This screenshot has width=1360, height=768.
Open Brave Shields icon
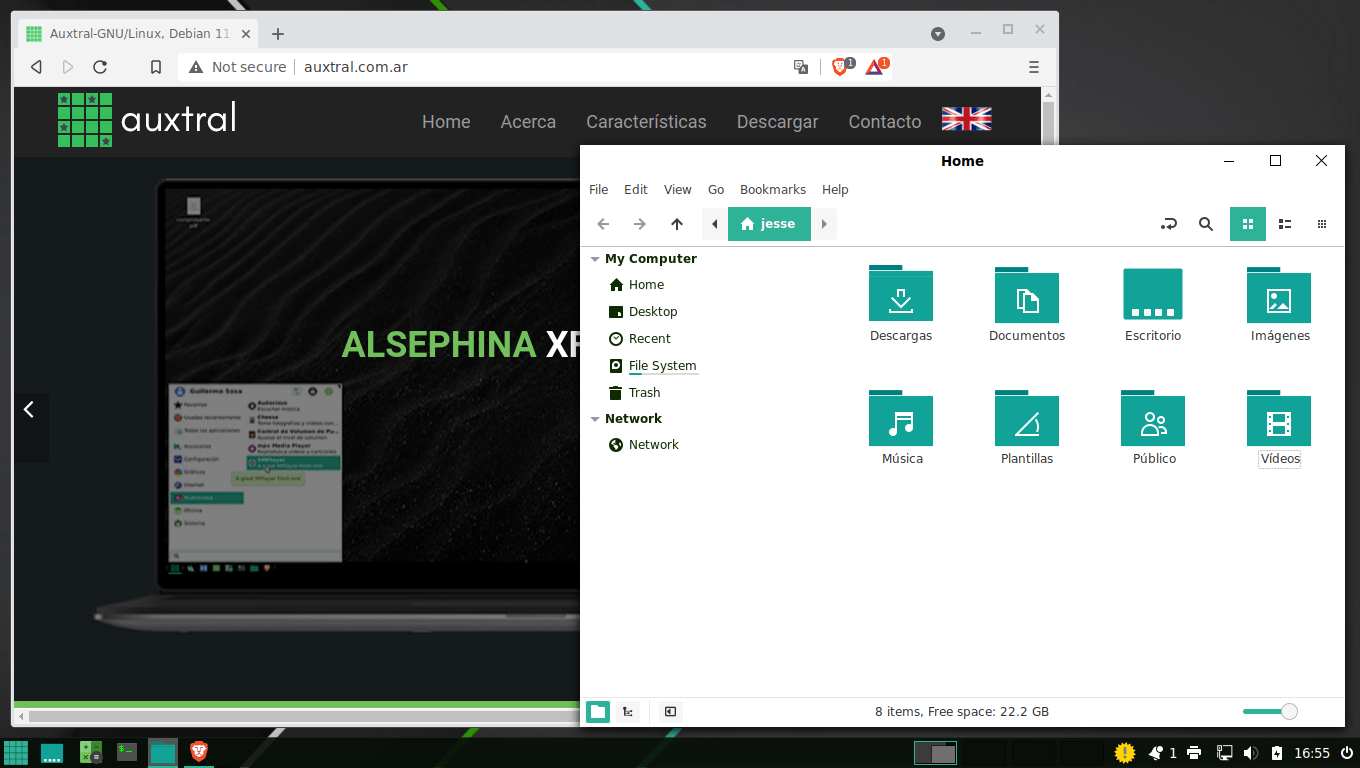(841, 66)
